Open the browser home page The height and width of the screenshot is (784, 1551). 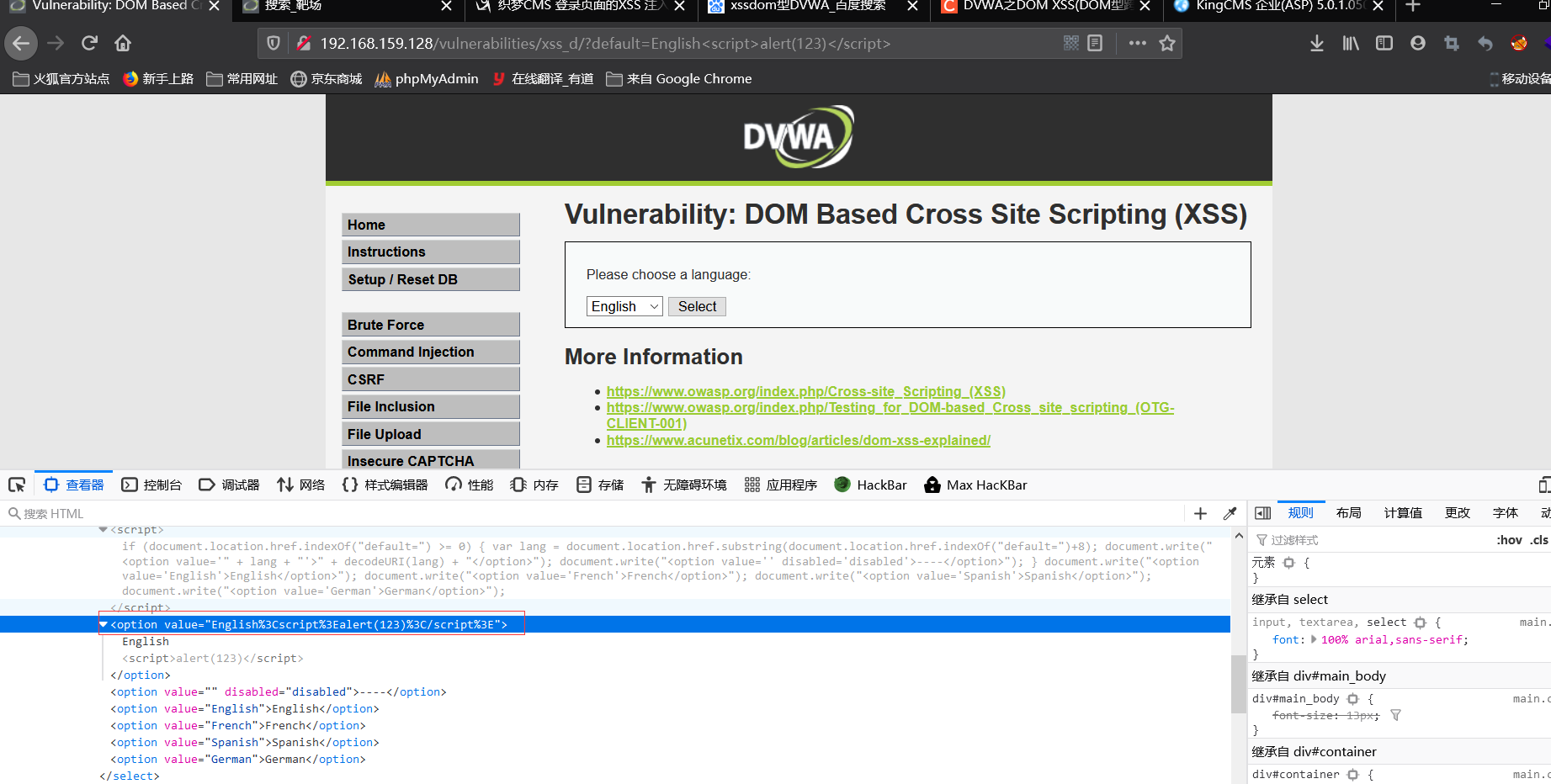click(123, 43)
